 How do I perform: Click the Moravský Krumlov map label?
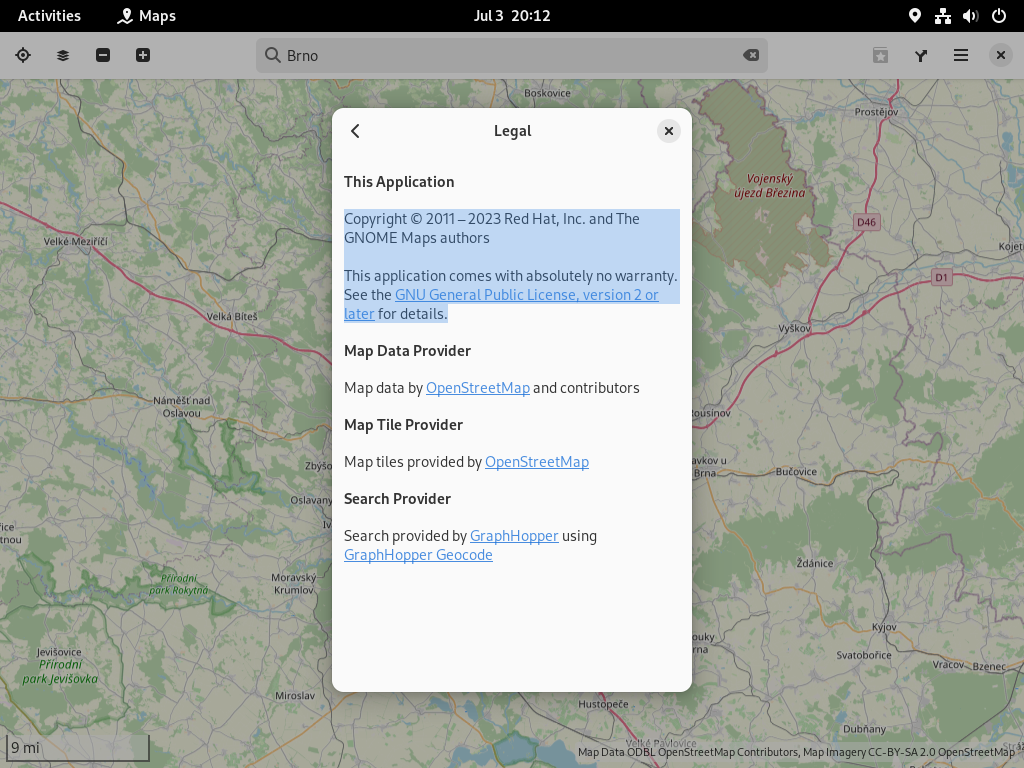click(294, 584)
